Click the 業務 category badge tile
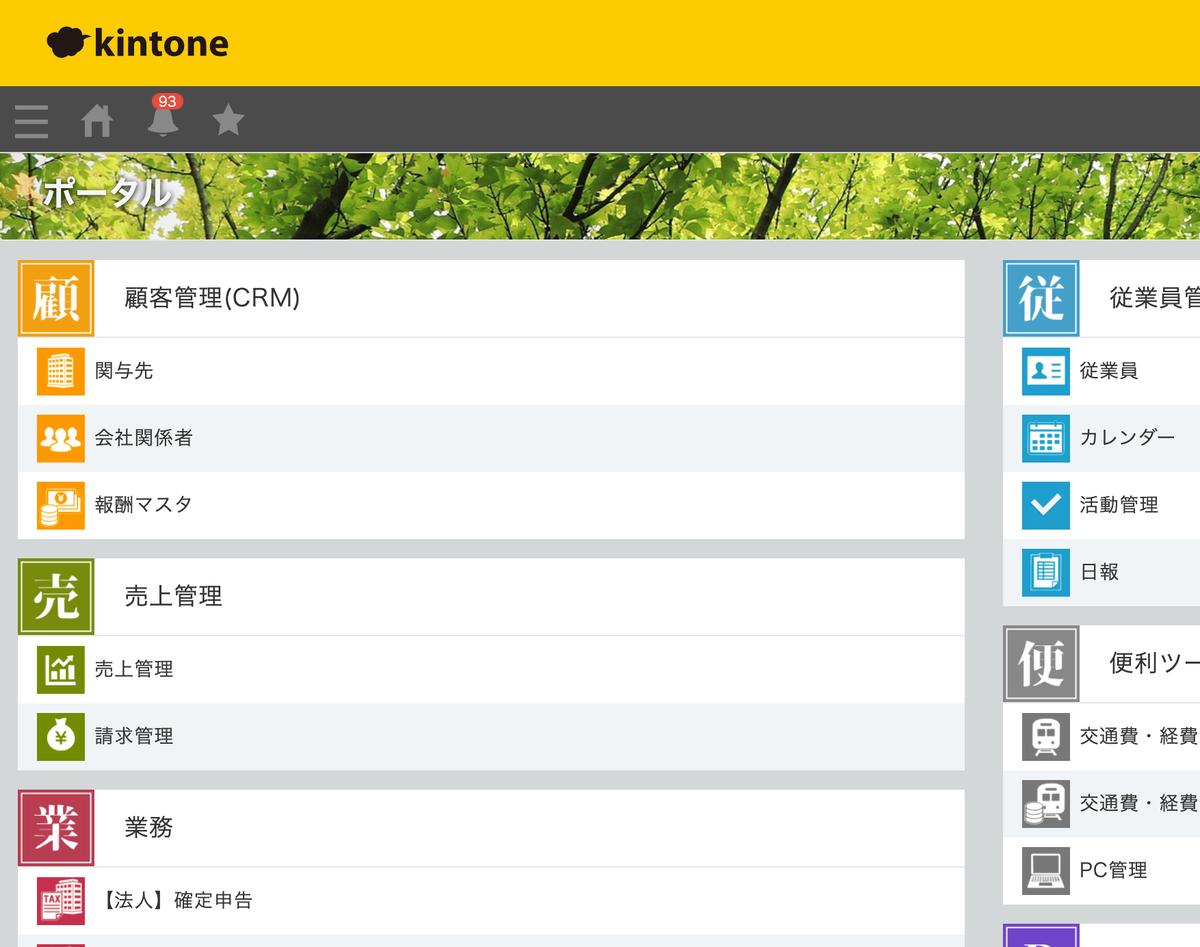This screenshot has height=947, width=1200. (55, 828)
